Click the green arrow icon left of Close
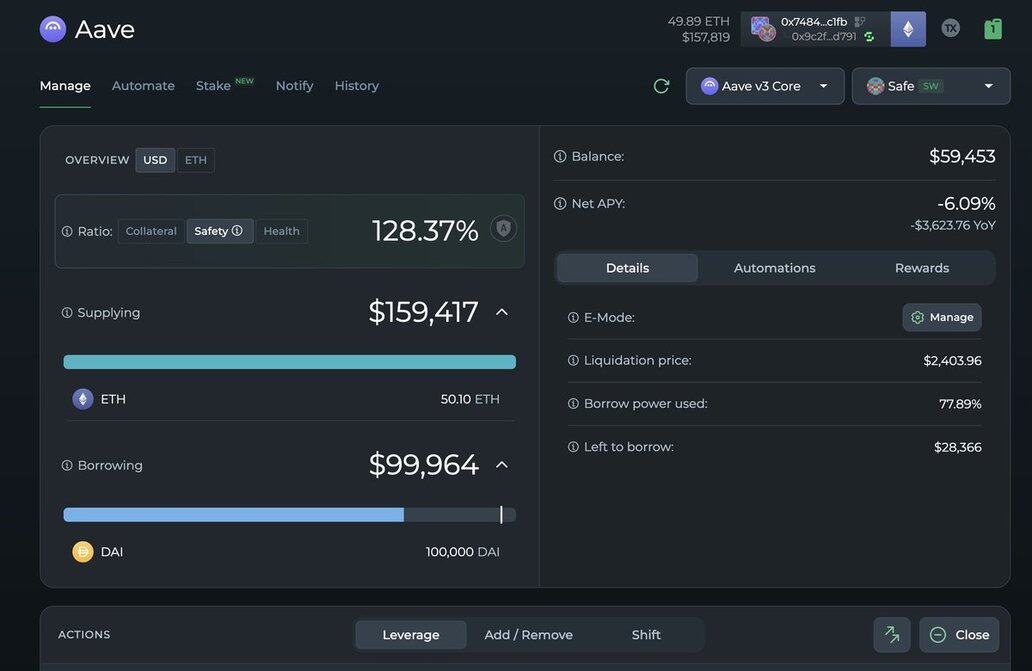 tap(891, 635)
